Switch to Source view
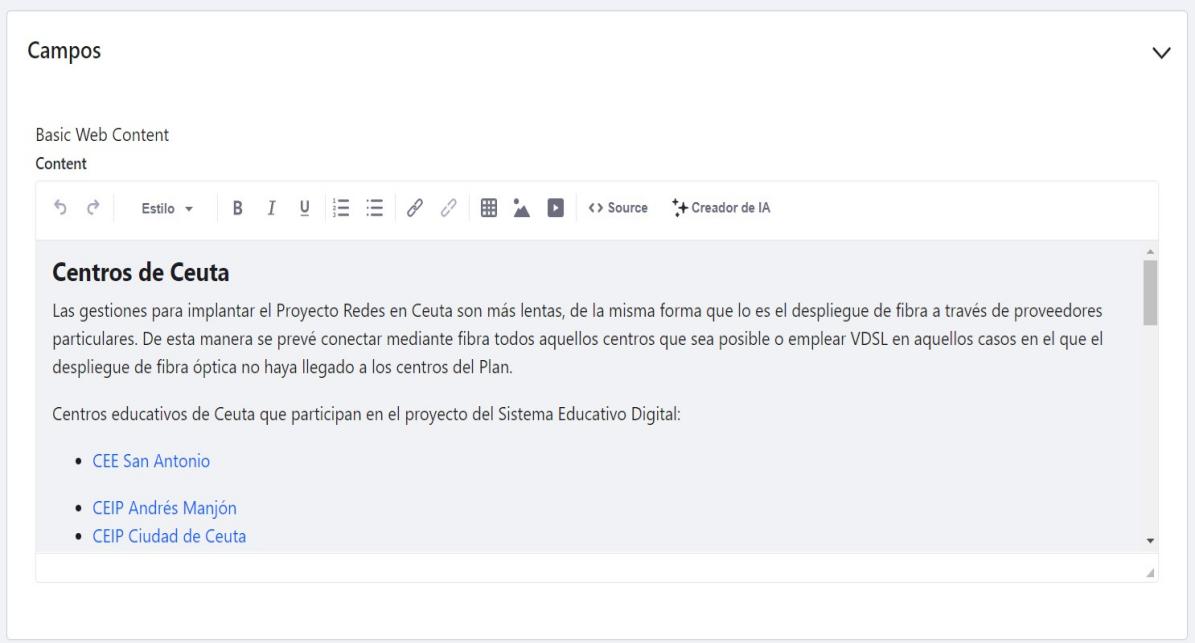 point(618,208)
